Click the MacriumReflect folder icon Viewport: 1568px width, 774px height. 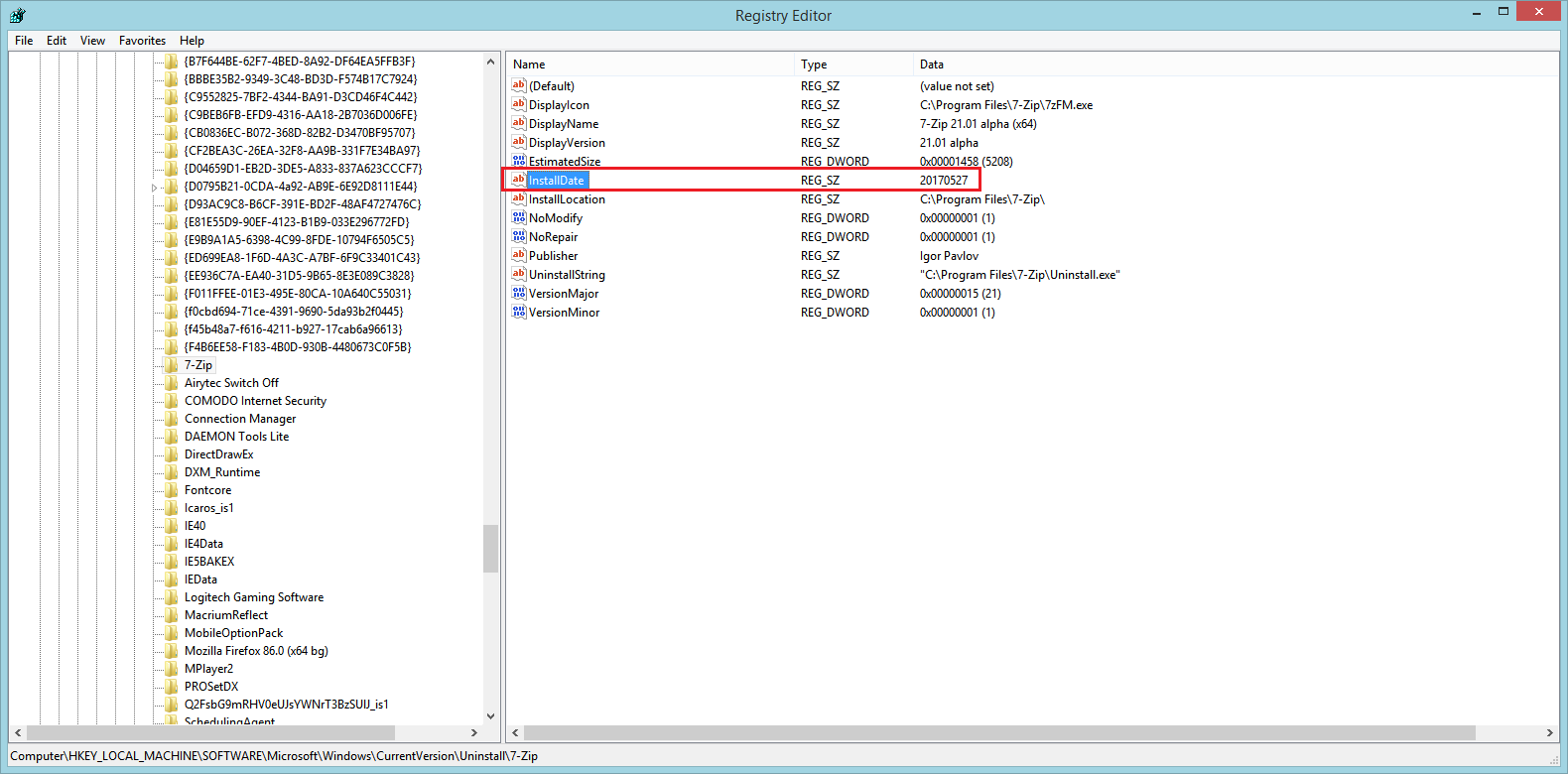coord(172,615)
